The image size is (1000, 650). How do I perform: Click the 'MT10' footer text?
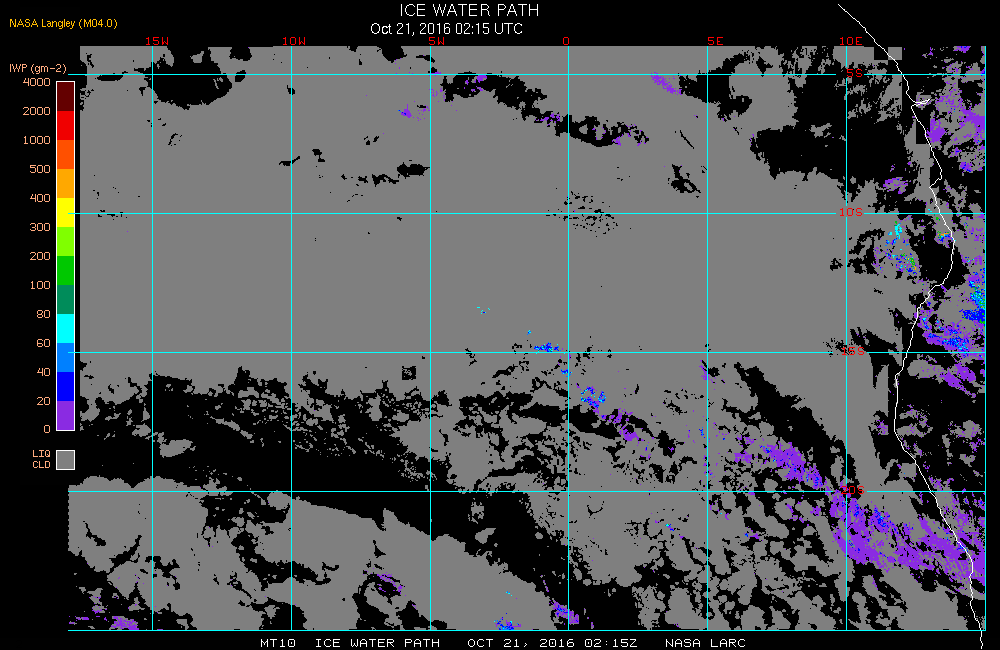tap(277, 643)
